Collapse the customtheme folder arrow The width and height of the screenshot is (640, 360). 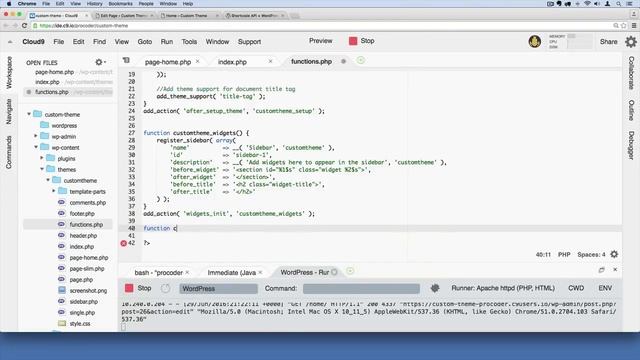tap(48, 180)
